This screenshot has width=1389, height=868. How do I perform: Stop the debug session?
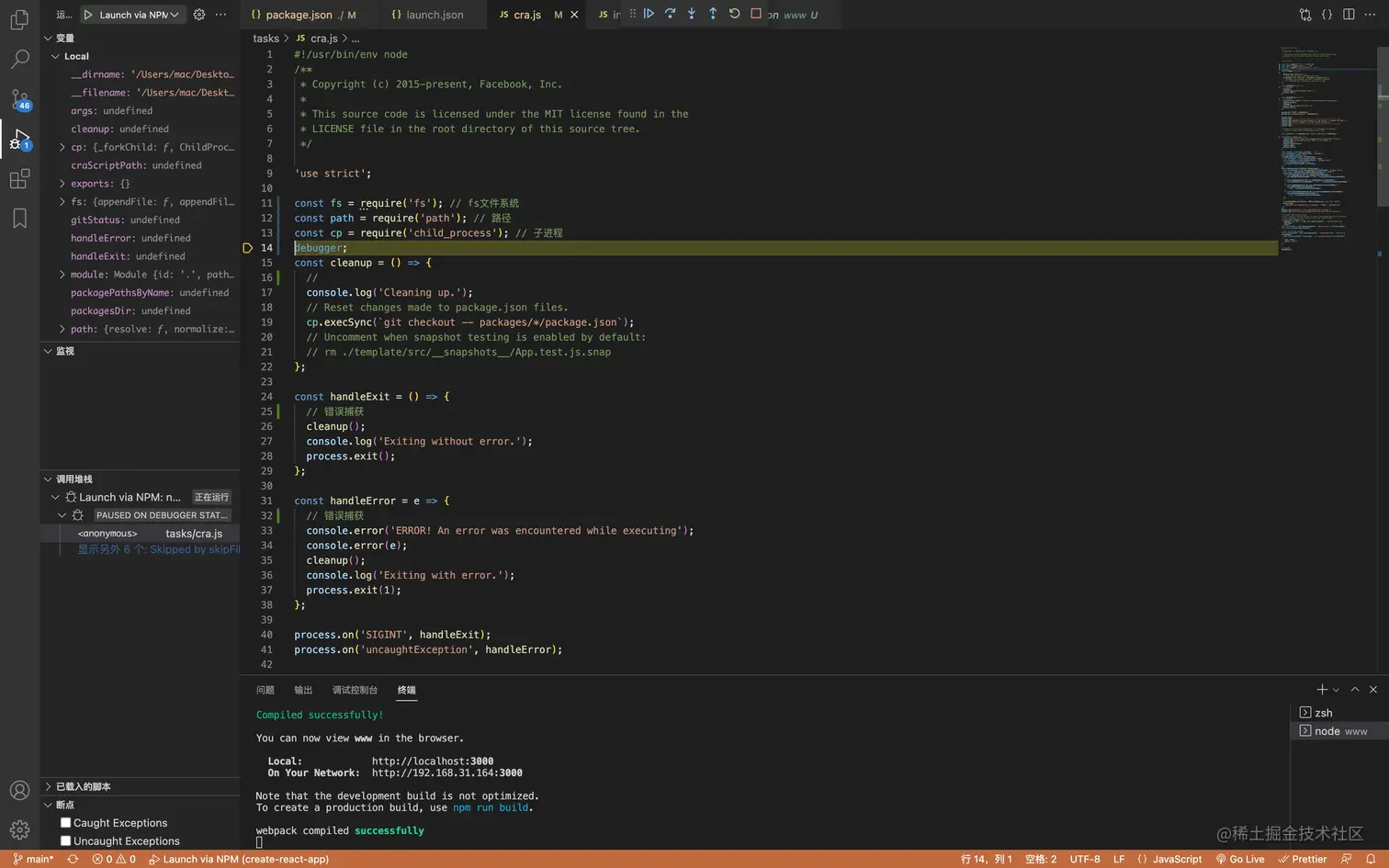(x=756, y=14)
